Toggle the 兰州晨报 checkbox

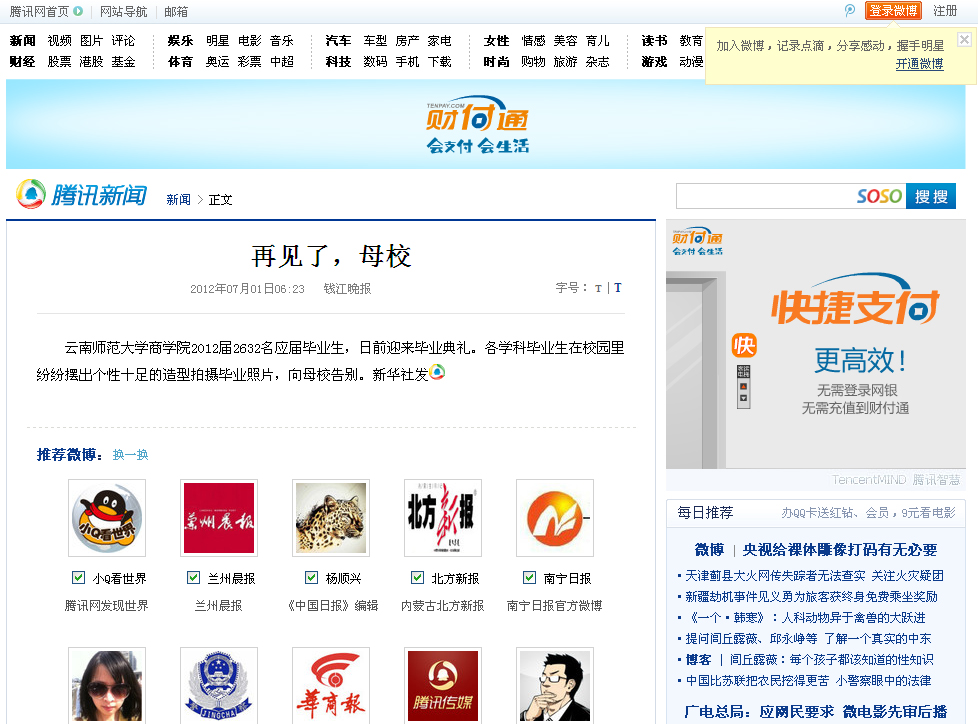point(193,577)
